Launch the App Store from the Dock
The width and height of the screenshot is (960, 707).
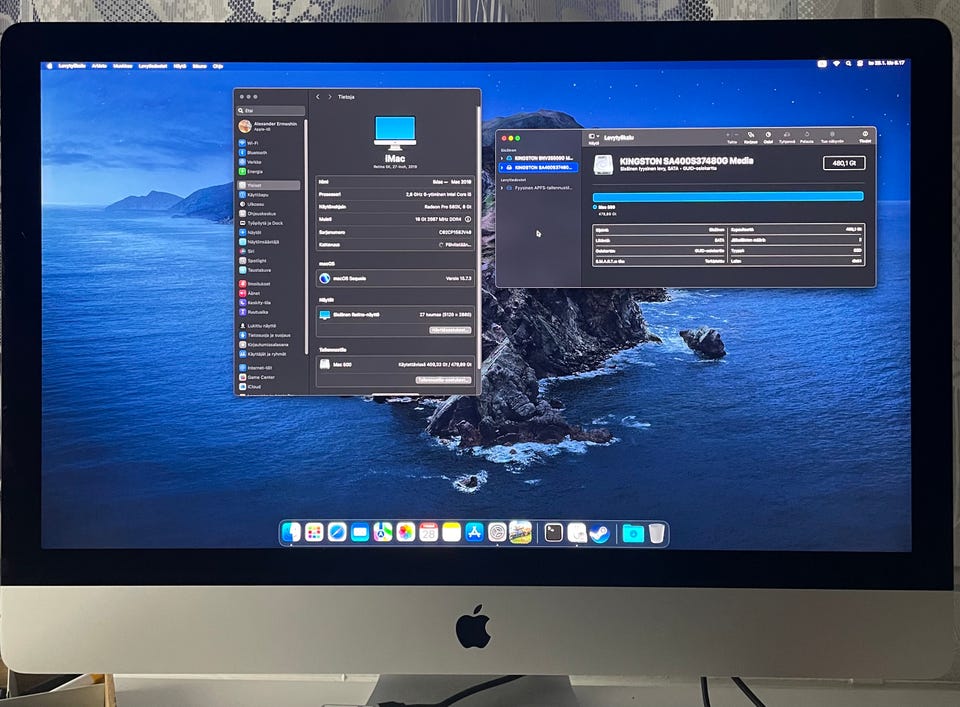coord(474,533)
